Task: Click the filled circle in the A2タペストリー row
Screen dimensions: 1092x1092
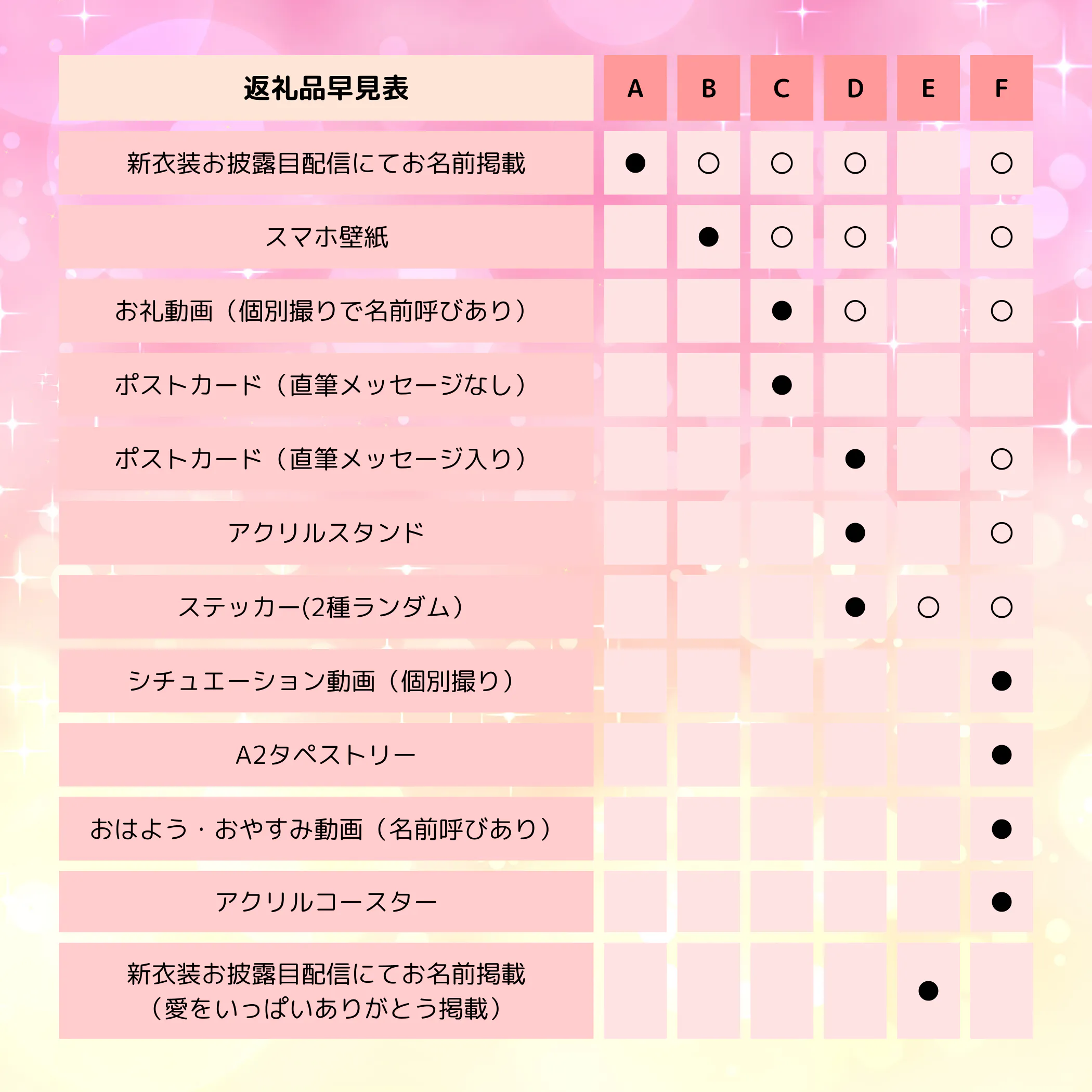Action: (1002, 755)
